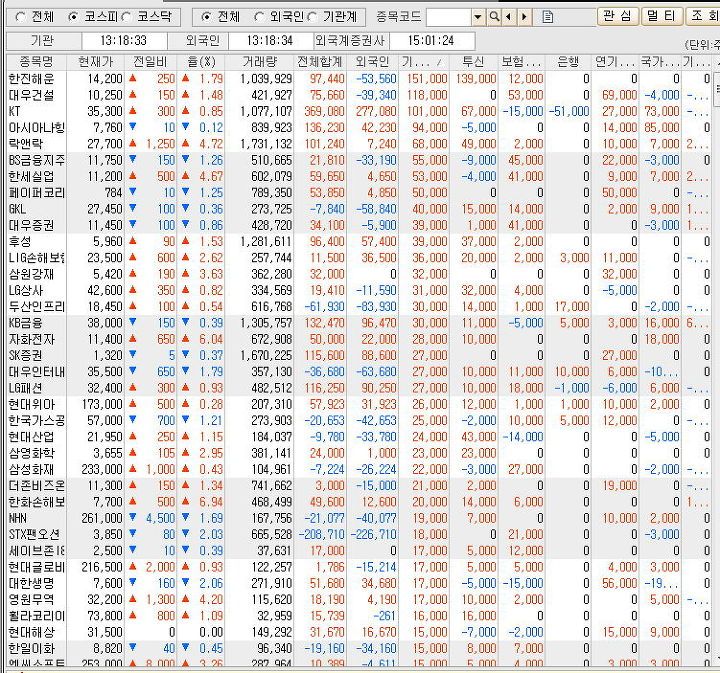Select the 코스피 radio button
Image resolution: width=720 pixels, height=673 pixels.
(73, 17)
